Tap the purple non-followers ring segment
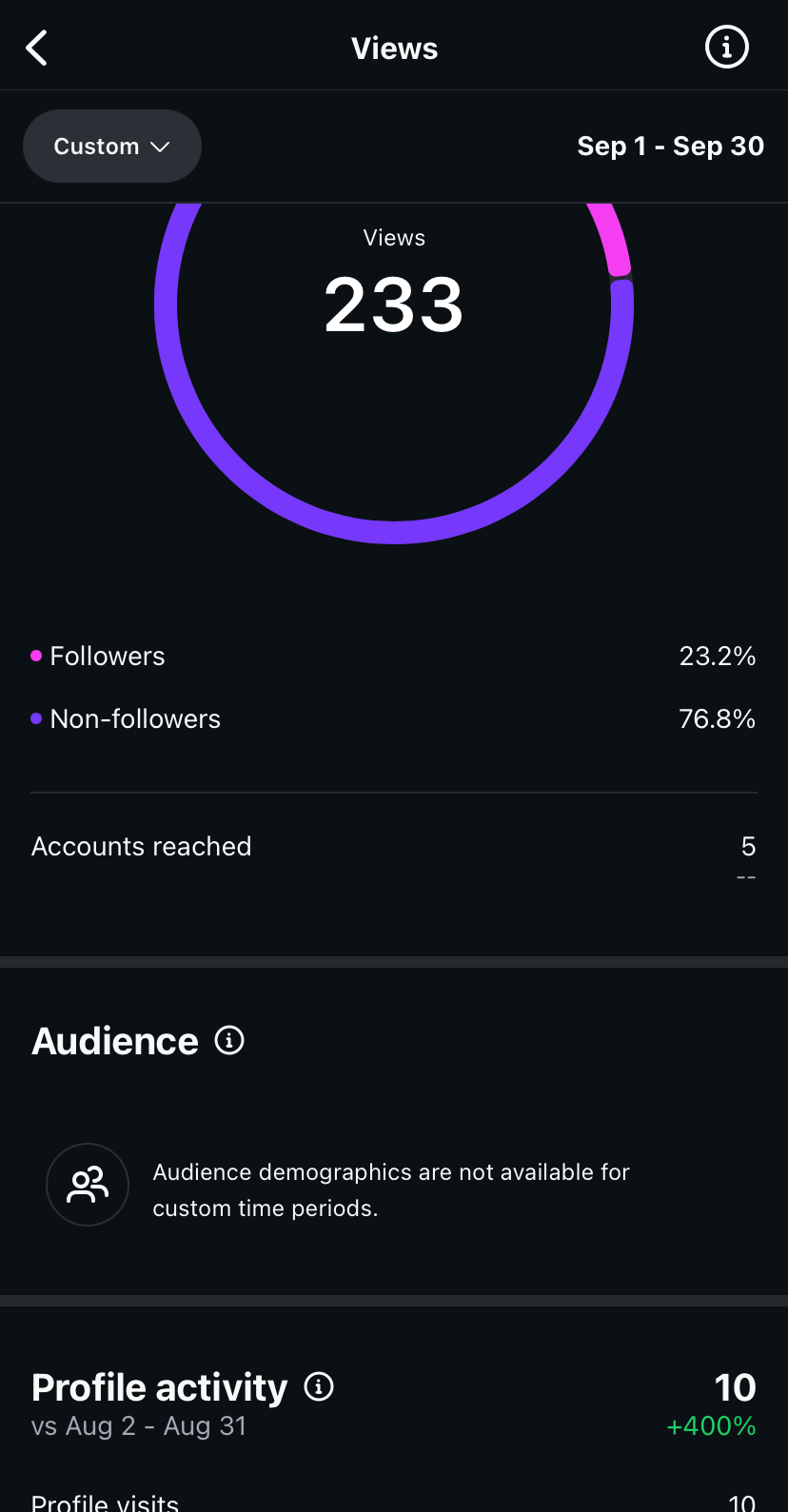 394,532
